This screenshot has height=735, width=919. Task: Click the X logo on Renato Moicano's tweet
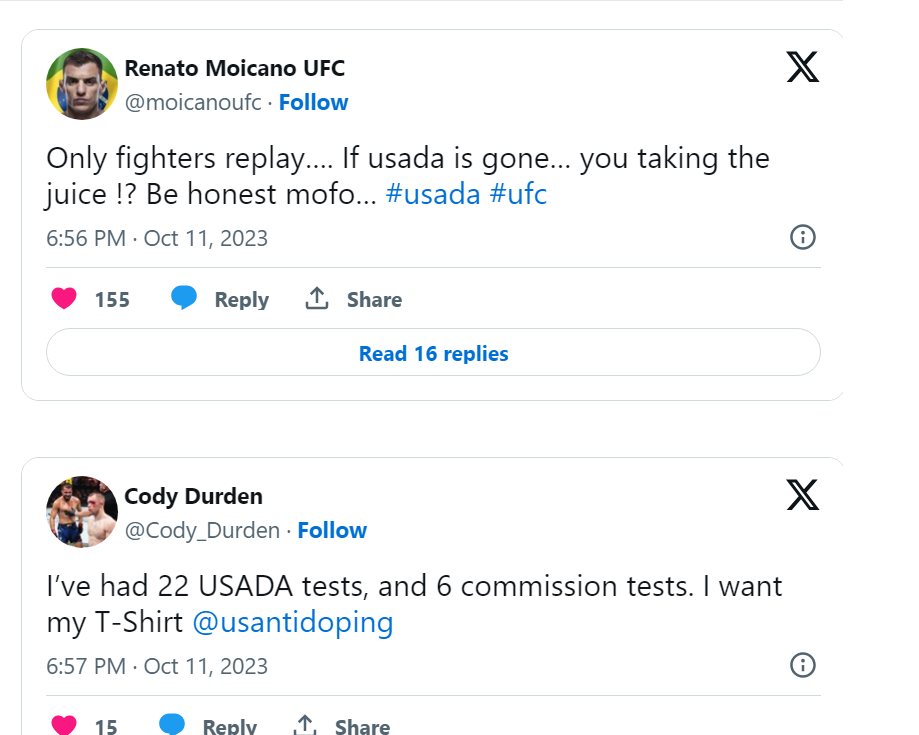802,67
